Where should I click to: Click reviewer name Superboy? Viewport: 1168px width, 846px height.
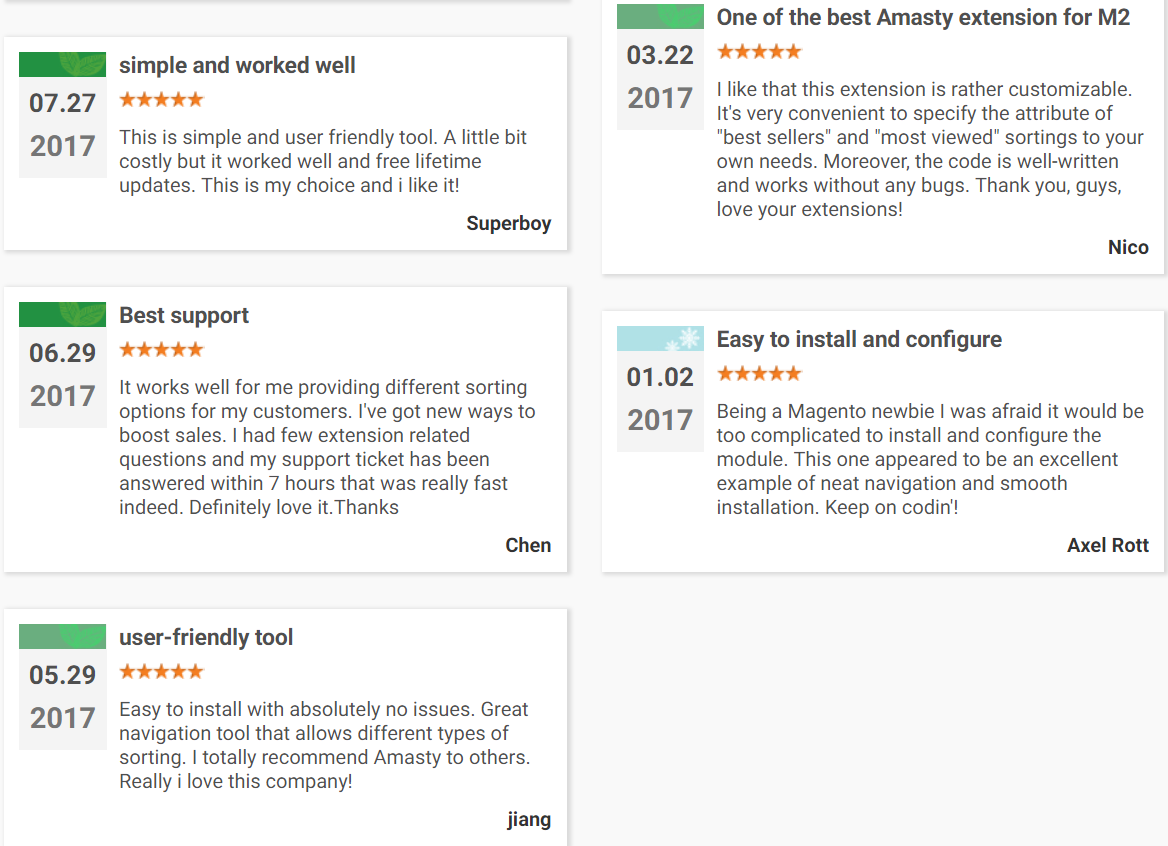(509, 223)
